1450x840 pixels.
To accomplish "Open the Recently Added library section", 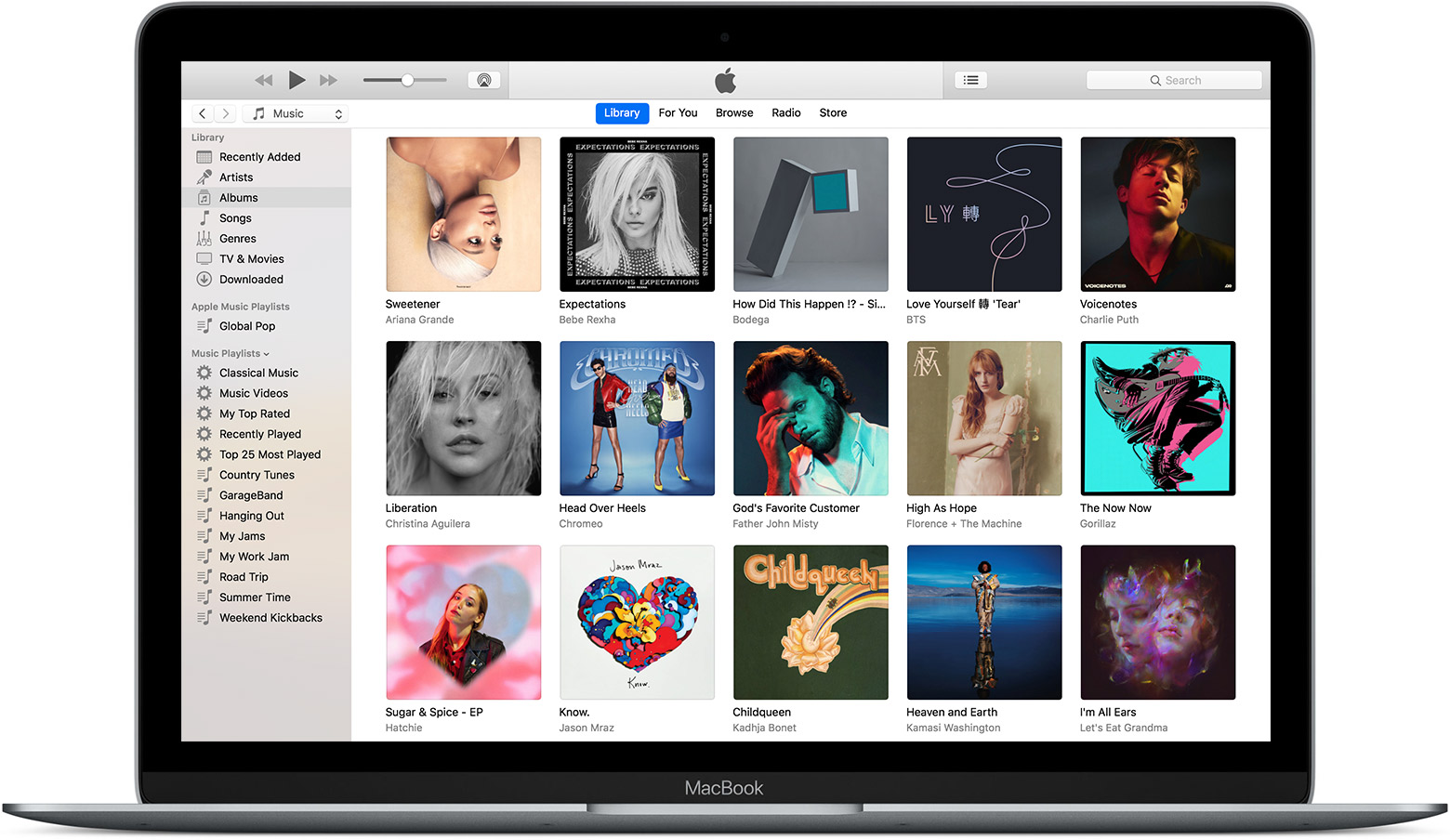I will (x=259, y=156).
